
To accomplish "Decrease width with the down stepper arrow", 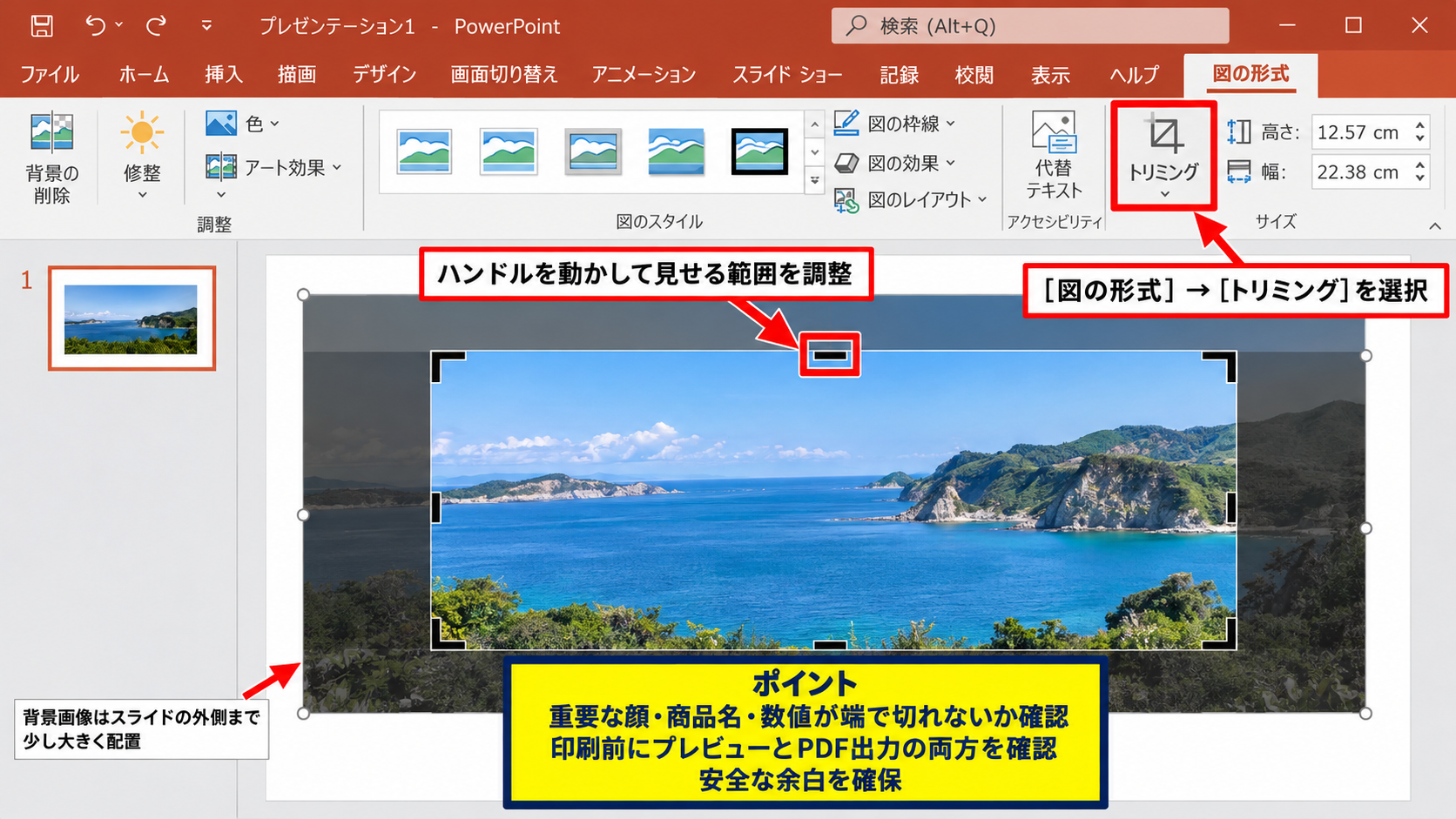I will pos(1420,179).
